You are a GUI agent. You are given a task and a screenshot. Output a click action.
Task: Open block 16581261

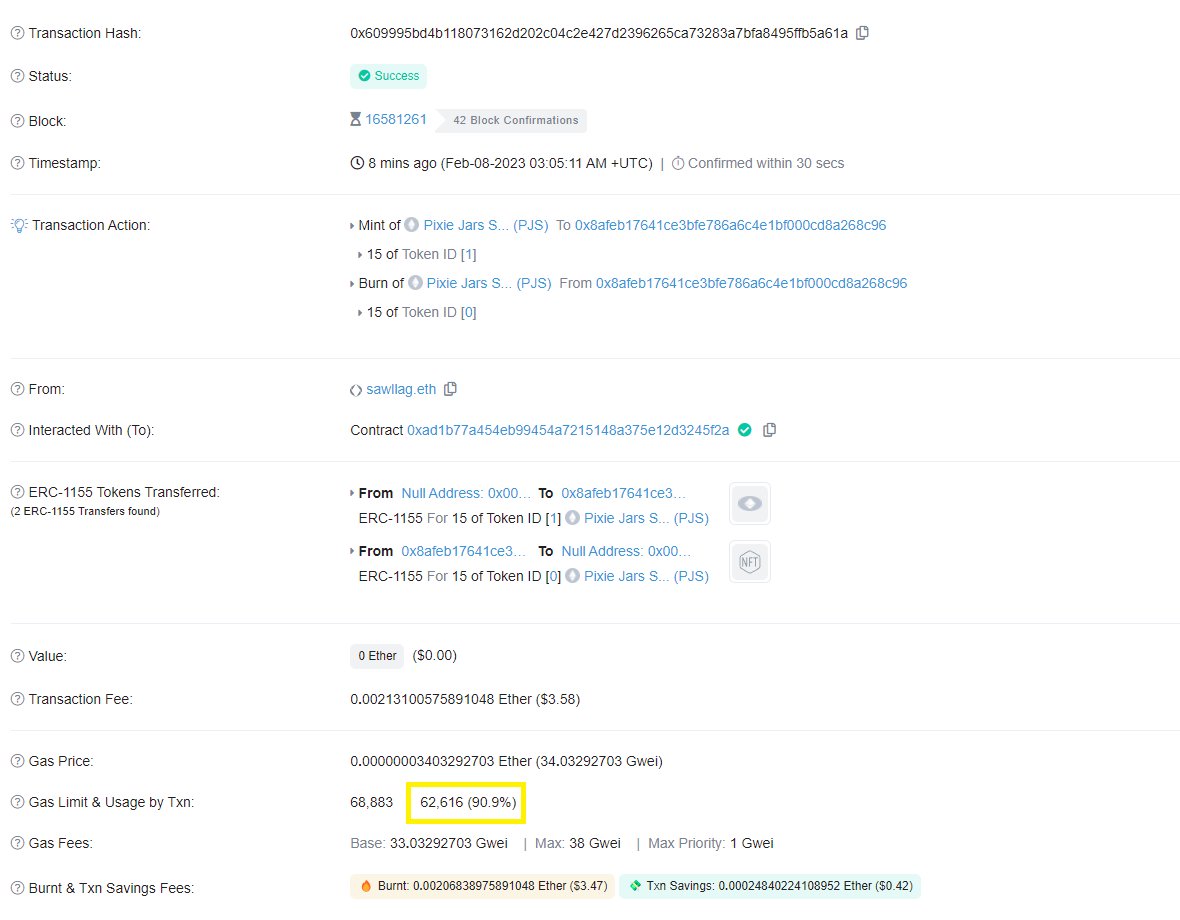396,120
